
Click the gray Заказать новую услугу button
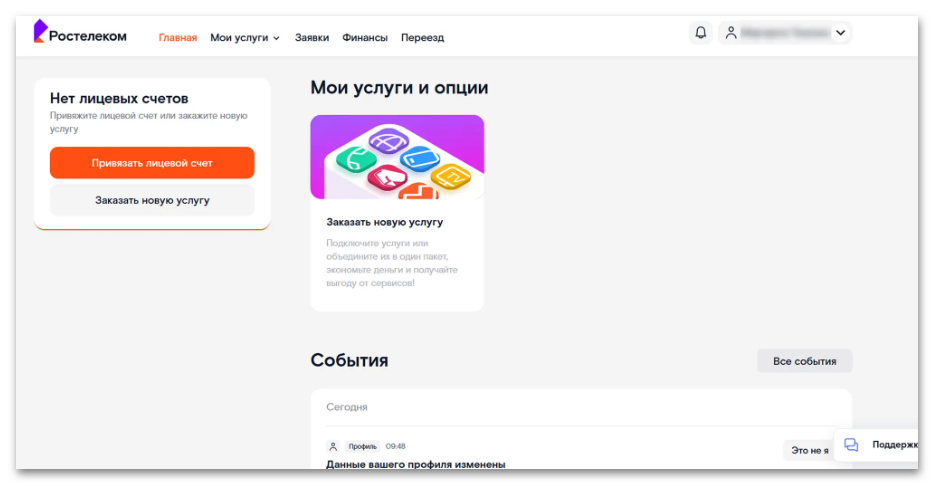point(152,200)
